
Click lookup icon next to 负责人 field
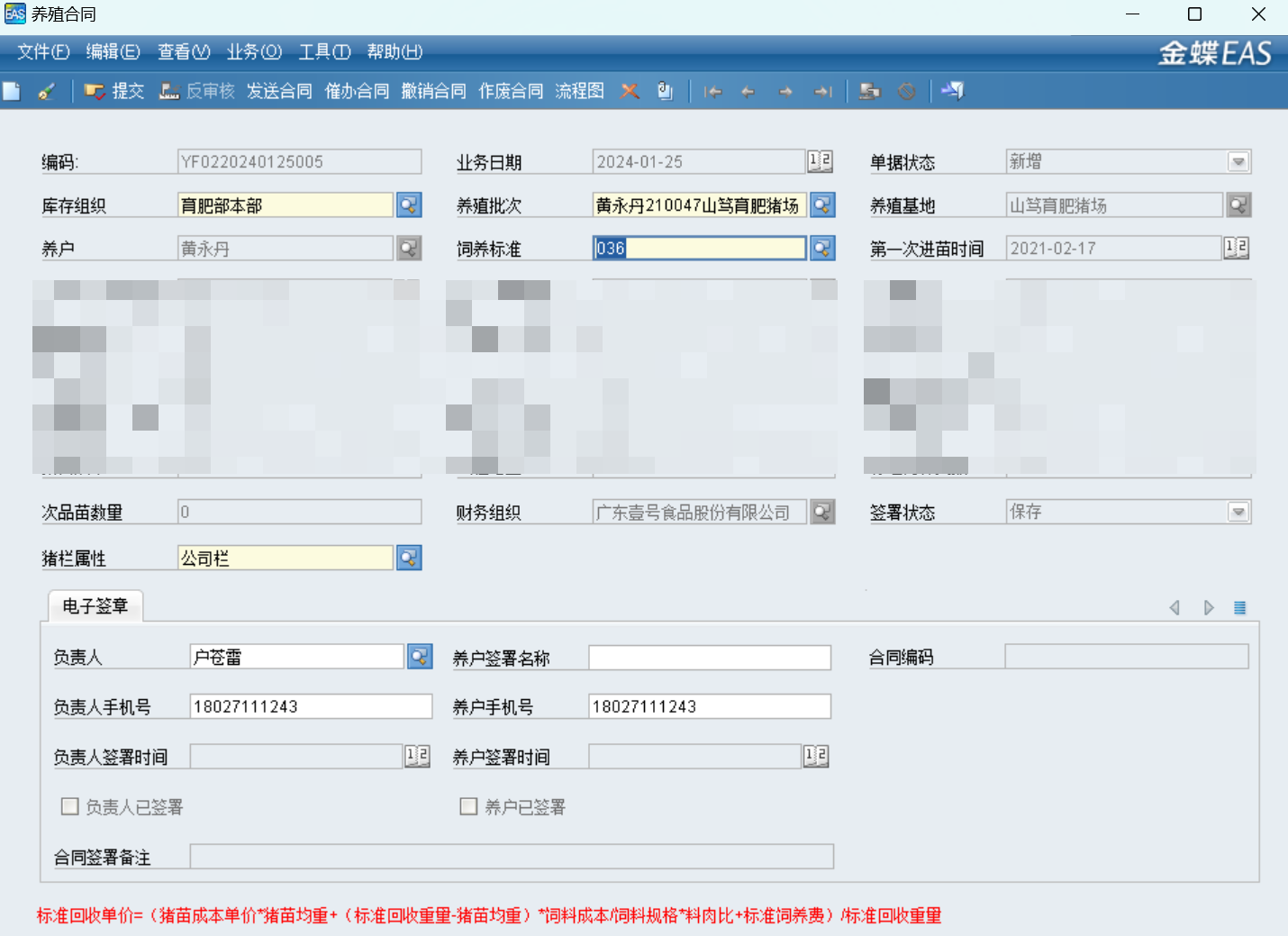click(420, 657)
